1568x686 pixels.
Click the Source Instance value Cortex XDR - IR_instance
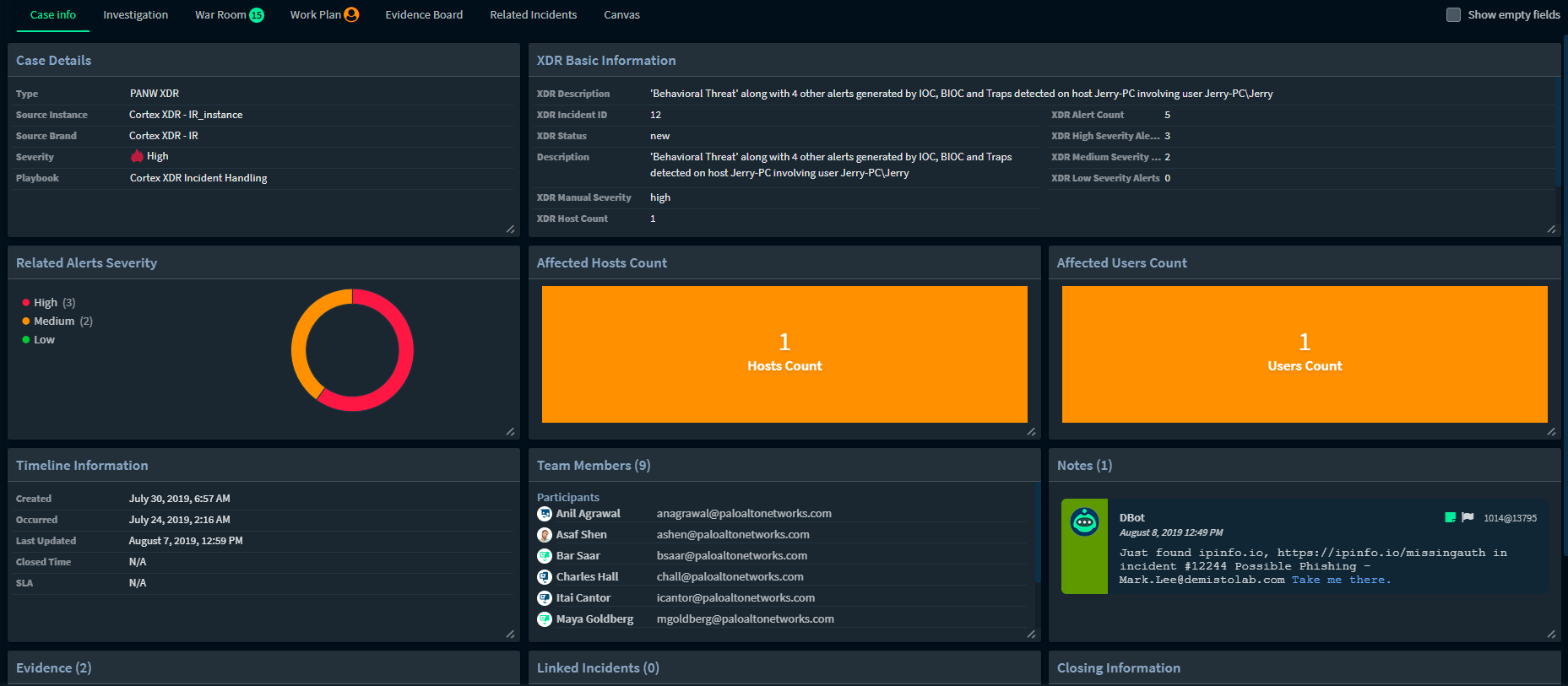[186, 115]
